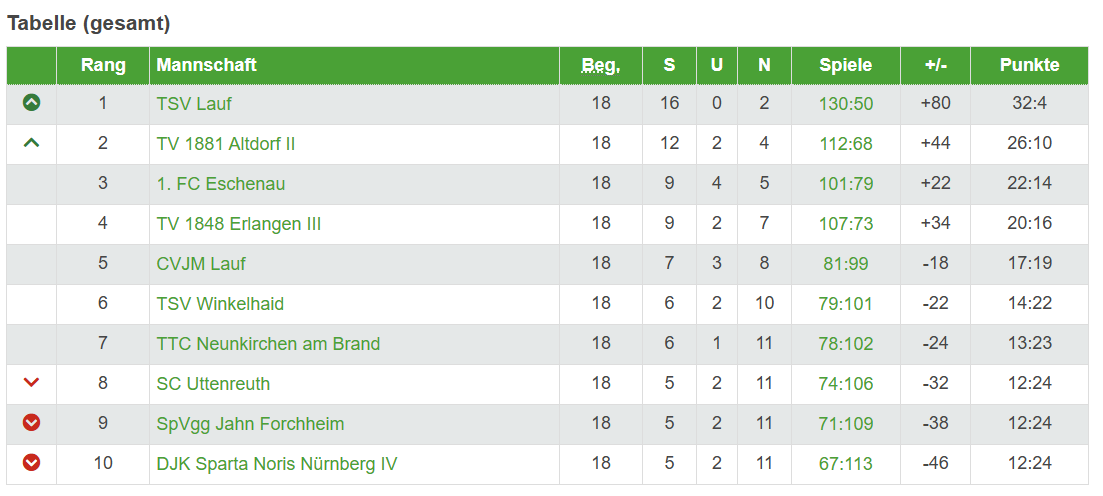
Task: Click the Mannschaft column header
Action: click(x=206, y=65)
